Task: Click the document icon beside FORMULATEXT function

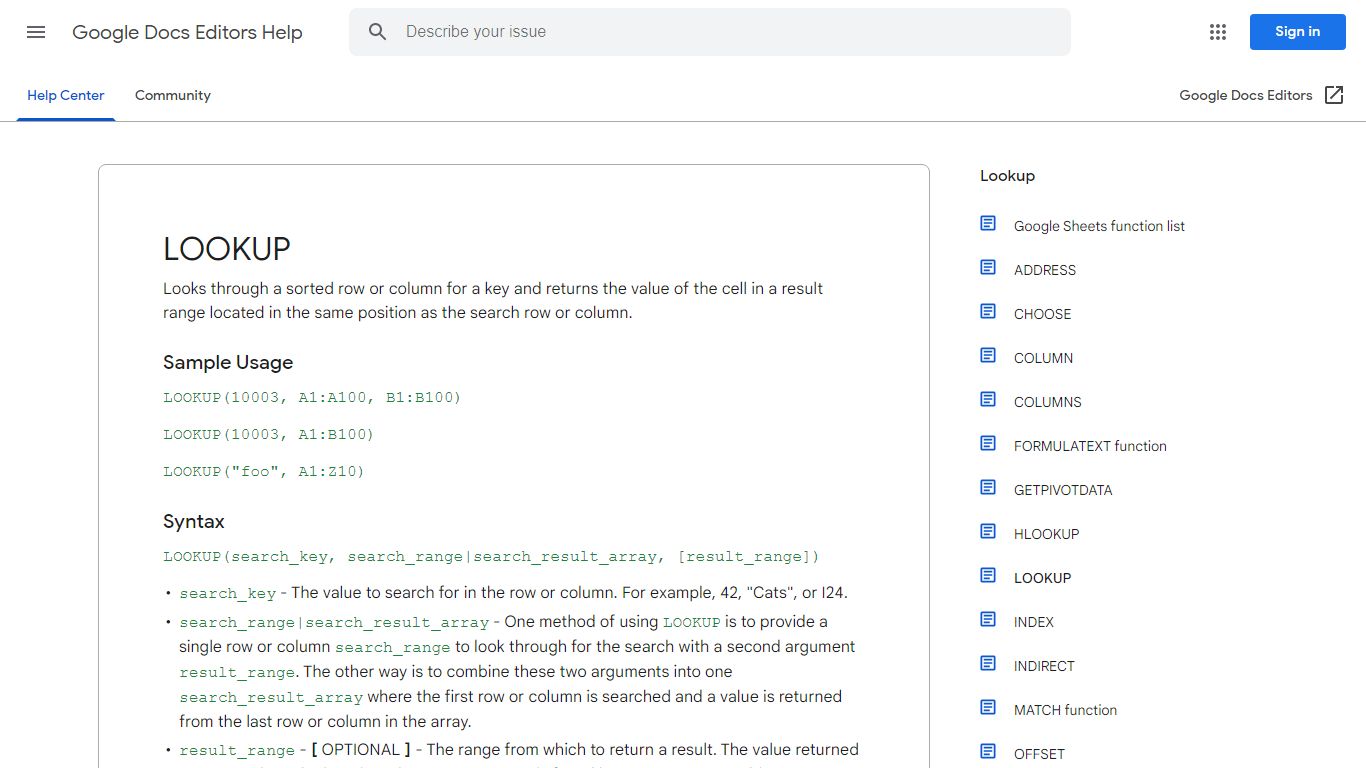Action: click(988, 444)
